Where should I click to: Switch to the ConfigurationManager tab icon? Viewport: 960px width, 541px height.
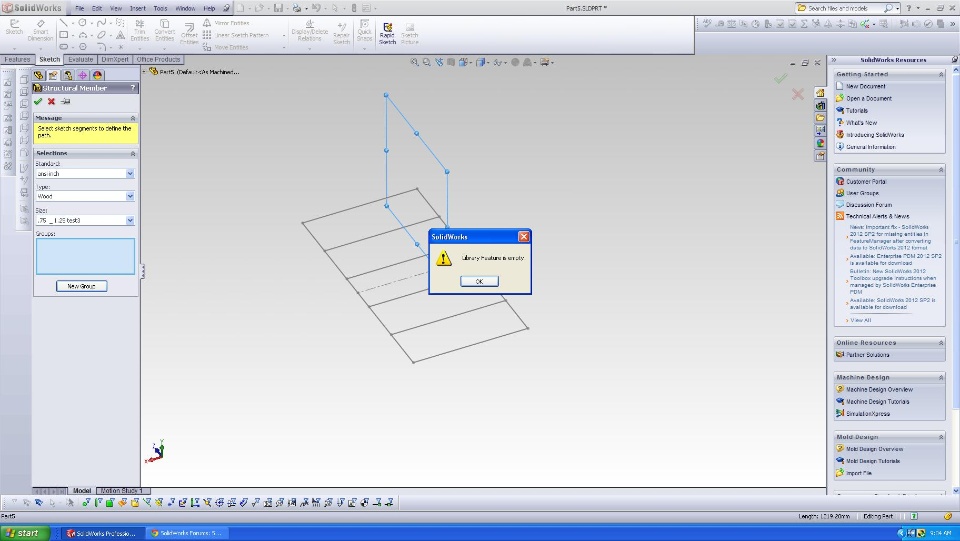pos(68,75)
